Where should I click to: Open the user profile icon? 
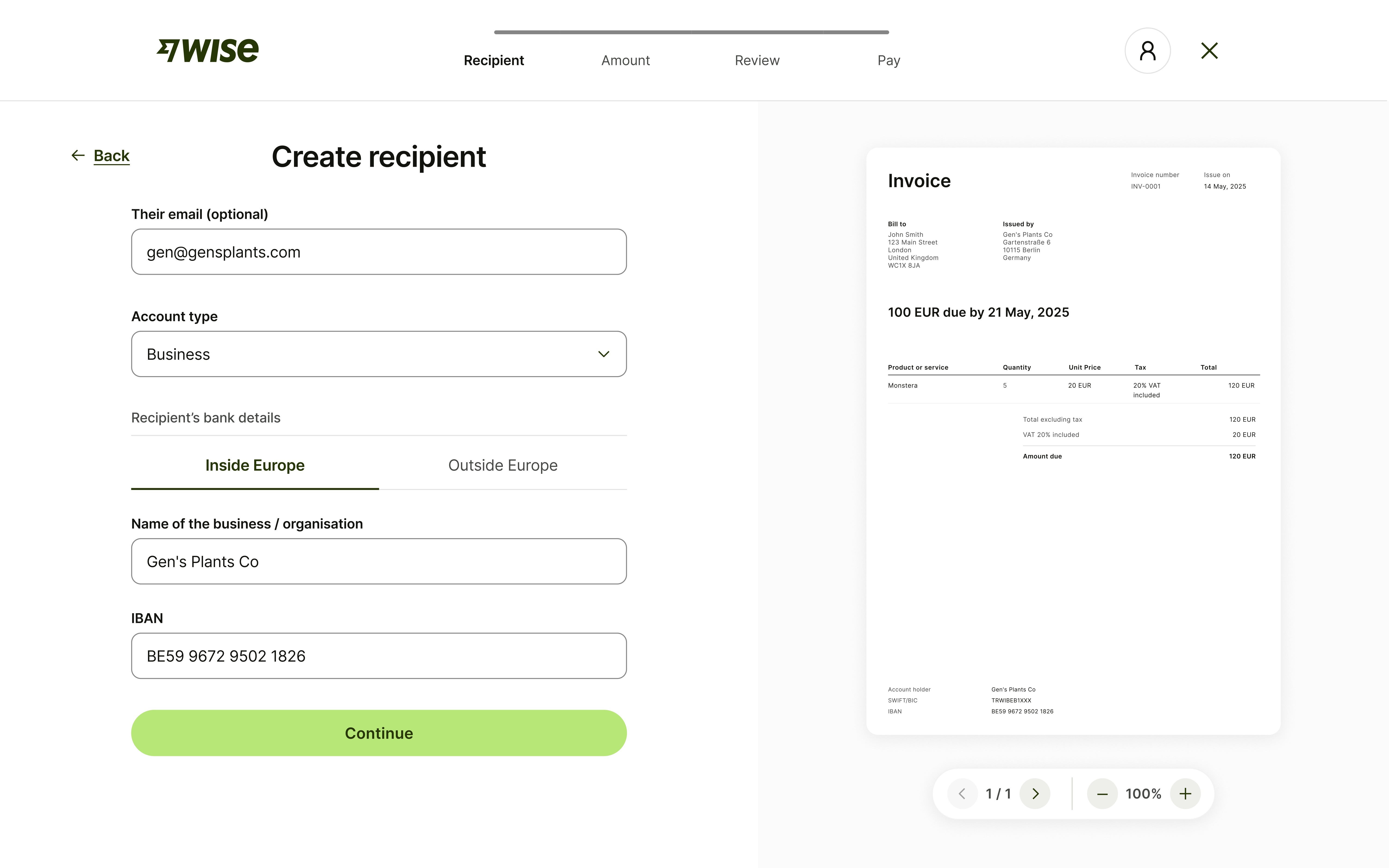1147,50
